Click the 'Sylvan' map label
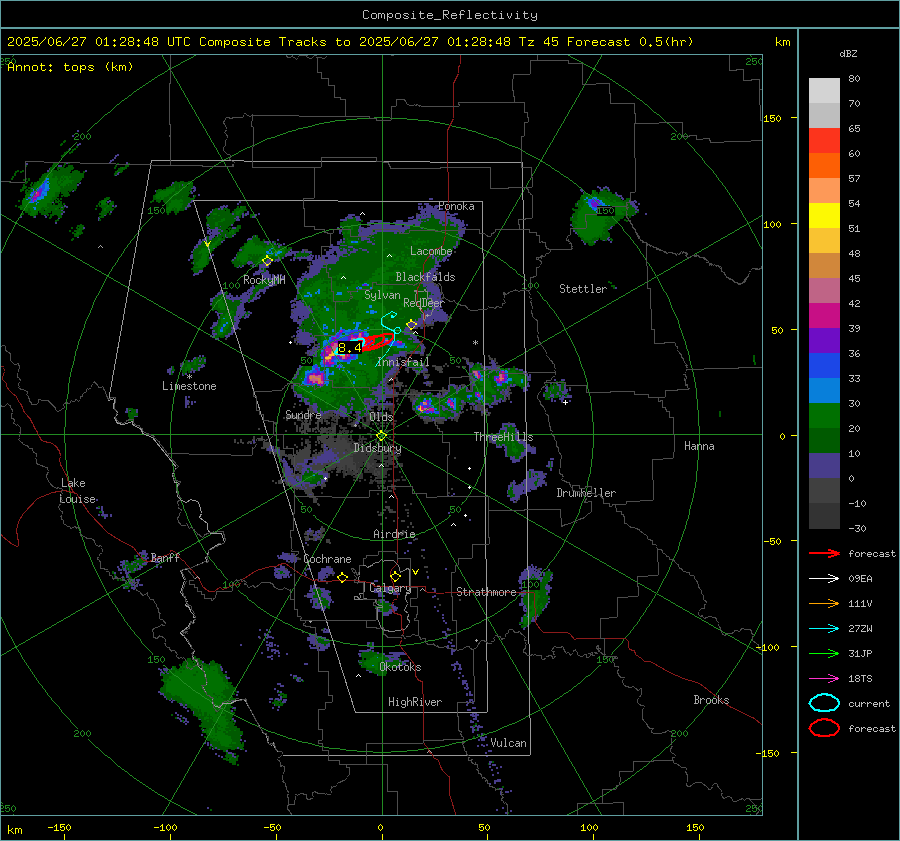This screenshot has height=841, width=900. click(382, 295)
